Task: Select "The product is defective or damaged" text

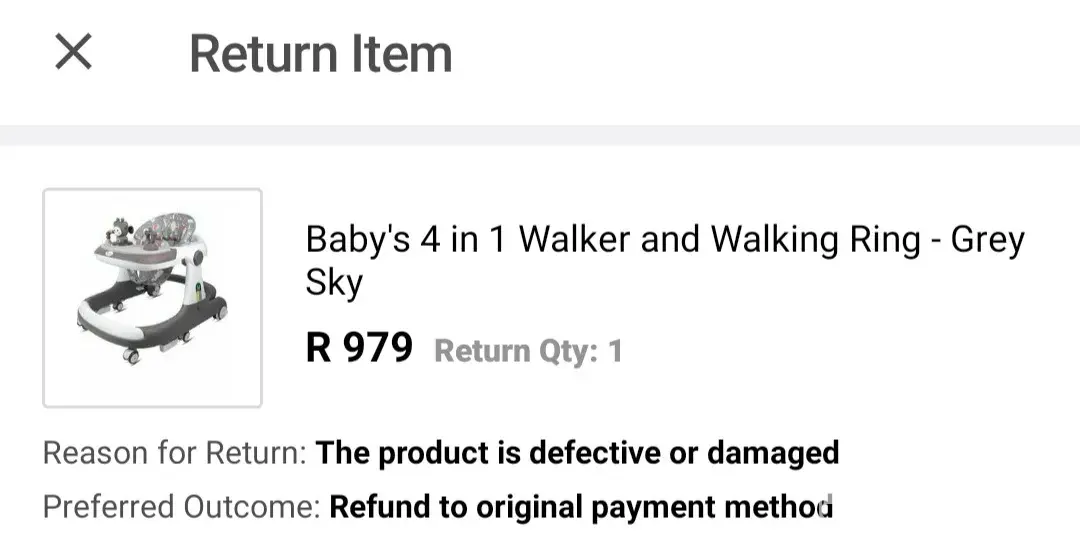Action: (x=577, y=453)
